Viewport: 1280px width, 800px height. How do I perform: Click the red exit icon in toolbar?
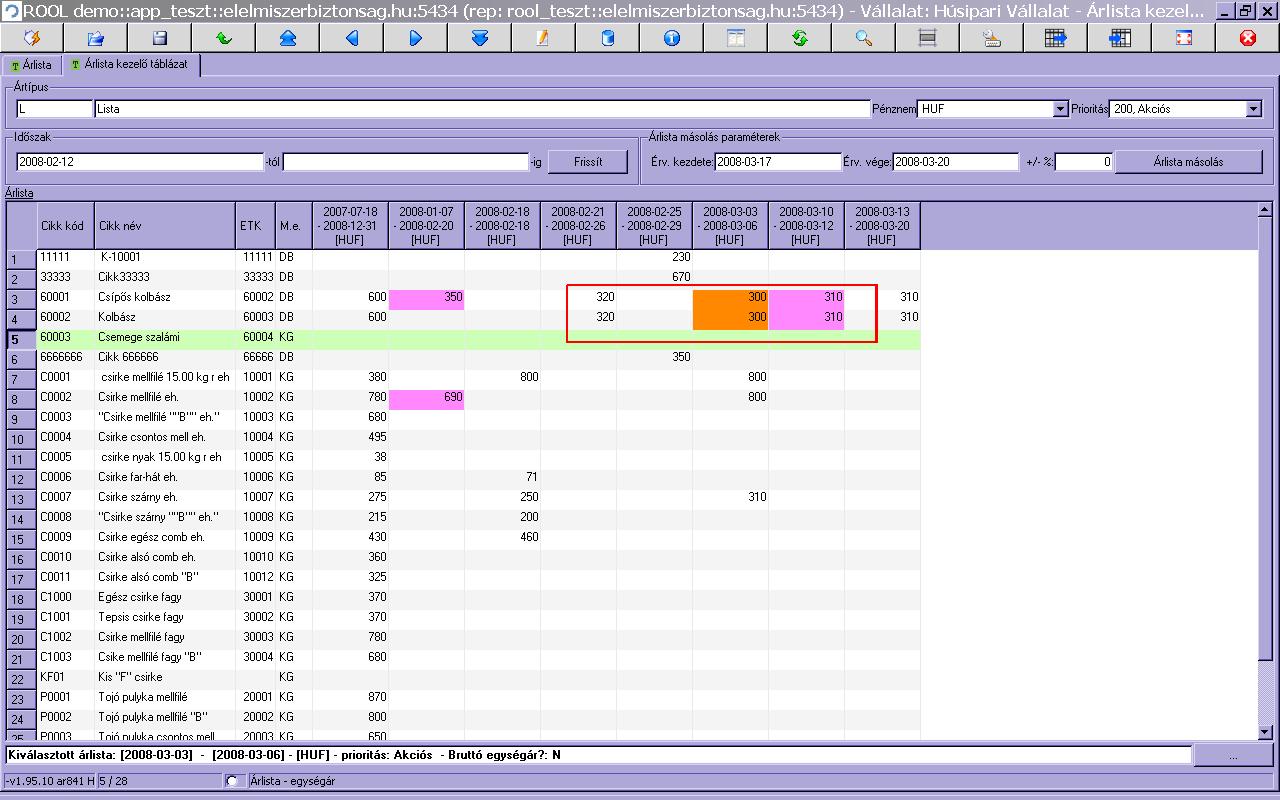(1247, 38)
